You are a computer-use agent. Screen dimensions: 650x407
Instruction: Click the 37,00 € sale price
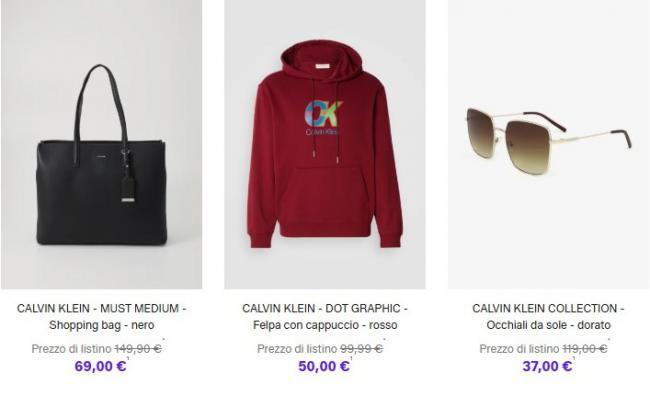pos(547,366)
